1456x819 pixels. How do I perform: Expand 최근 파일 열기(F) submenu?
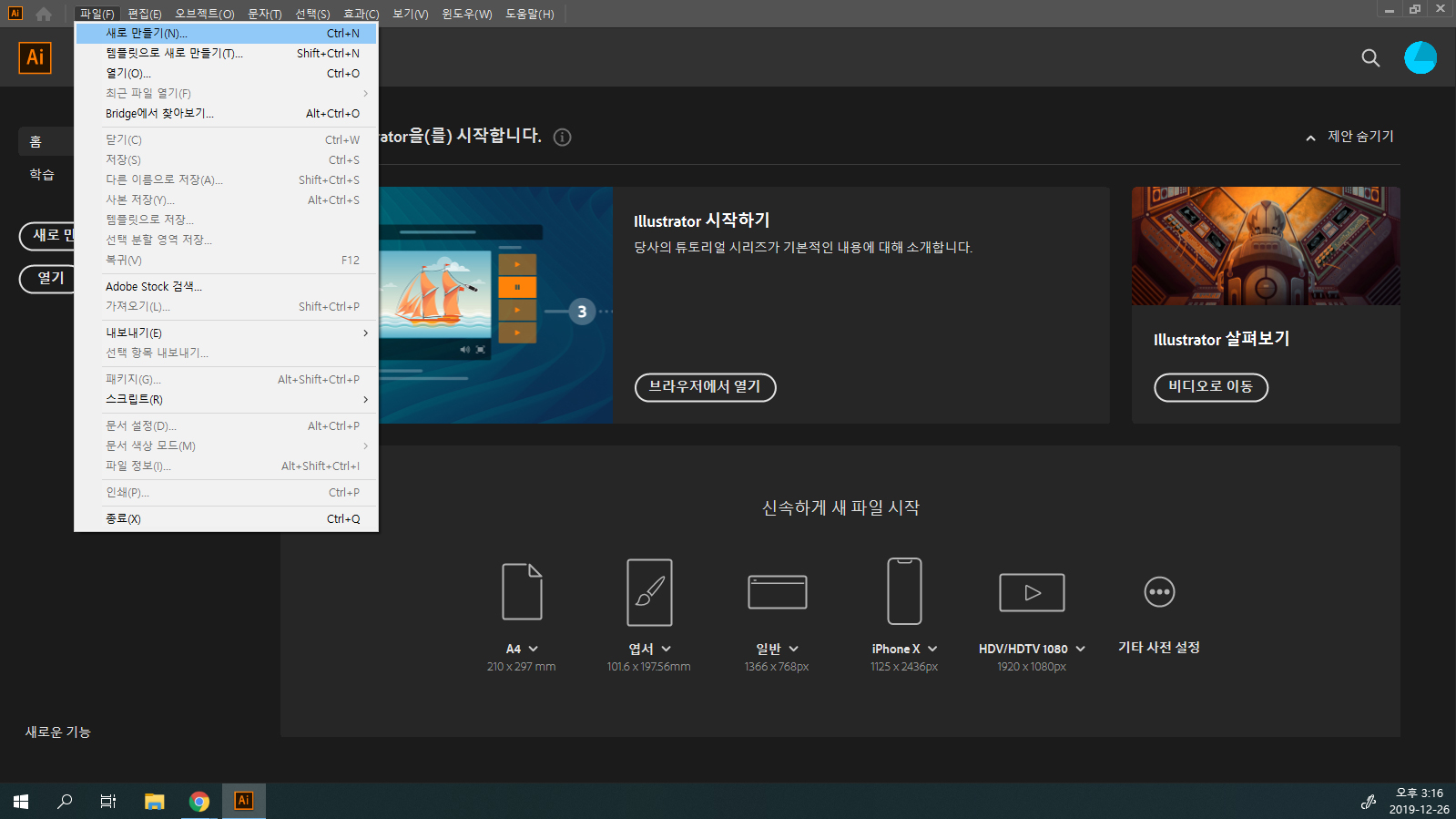click(226, 93)
